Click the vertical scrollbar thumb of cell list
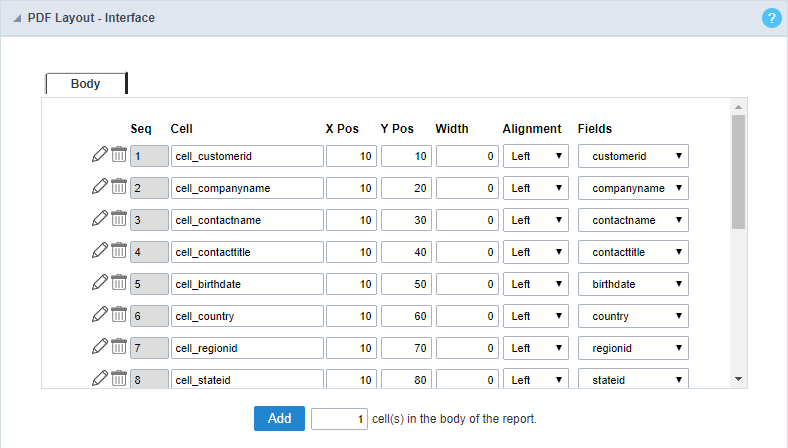This screenshot has width=788, height=448. point(738,172)
